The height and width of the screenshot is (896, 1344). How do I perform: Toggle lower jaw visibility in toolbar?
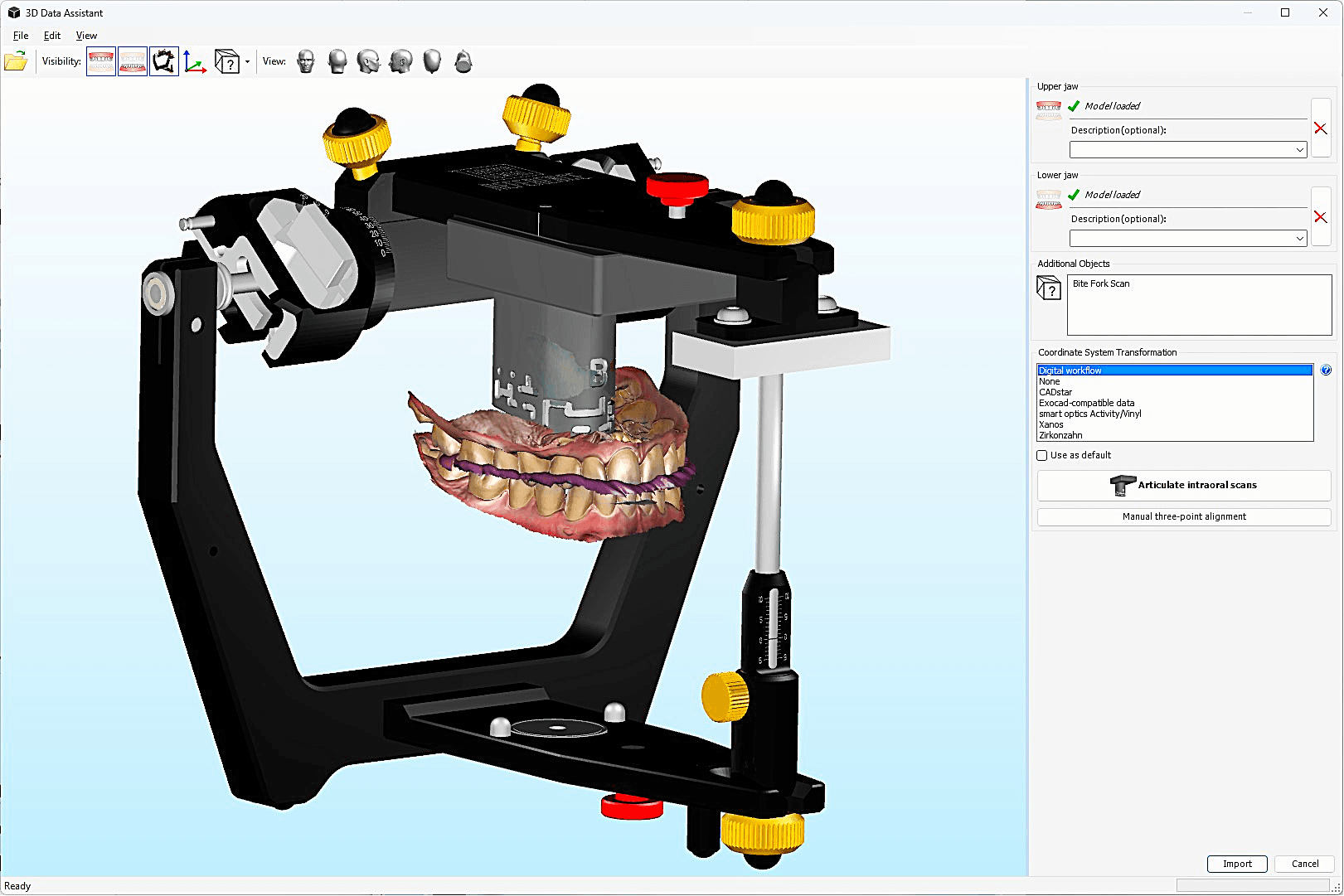[133, 61]
